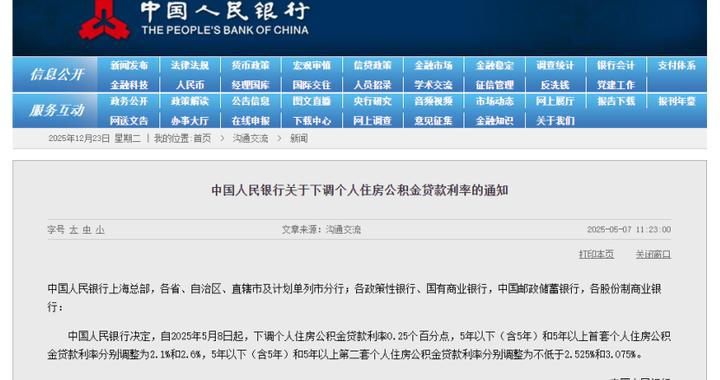
Task: Select 金融稳定 in navigation
Action: 495,66
